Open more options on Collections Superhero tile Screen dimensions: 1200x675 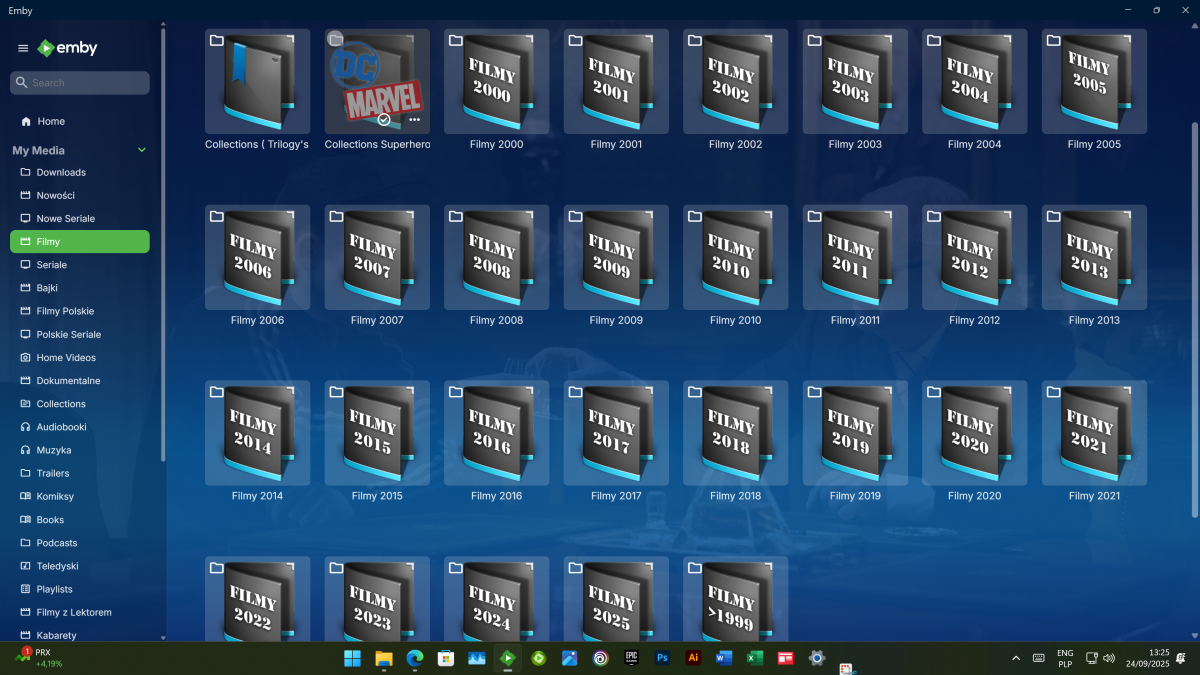pos(413,120)
